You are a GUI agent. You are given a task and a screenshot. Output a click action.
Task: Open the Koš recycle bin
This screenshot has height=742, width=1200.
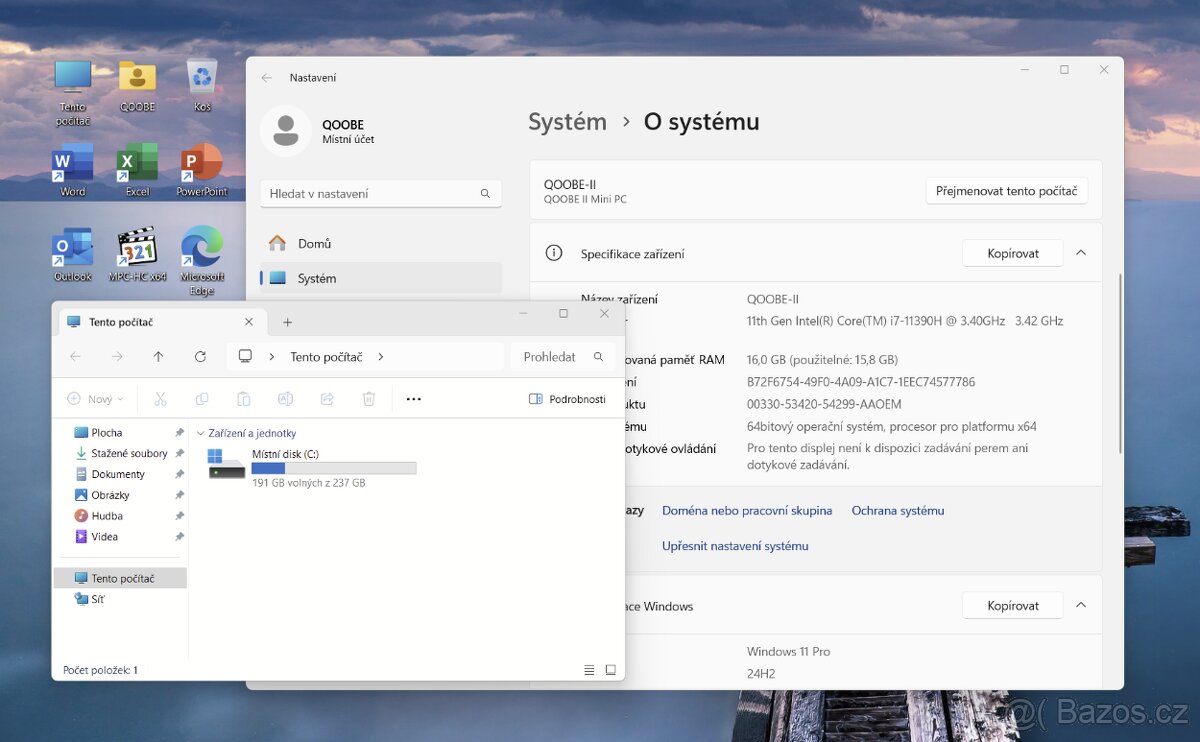click(x=202, y=78)
